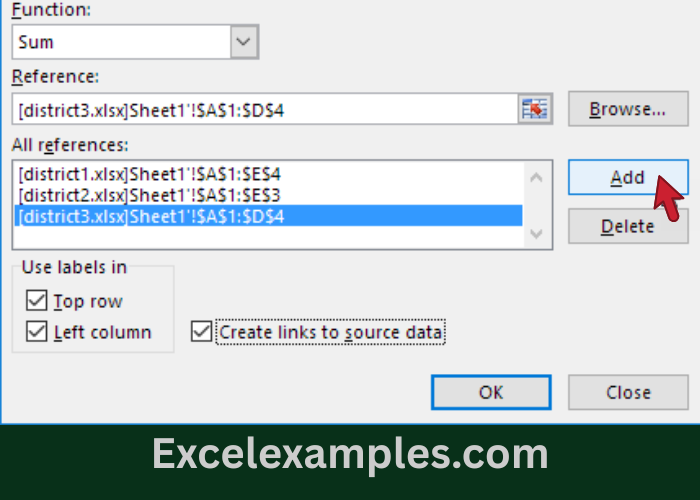
Task: Open the Function dropdown arrow
Action: pos(243,42)
